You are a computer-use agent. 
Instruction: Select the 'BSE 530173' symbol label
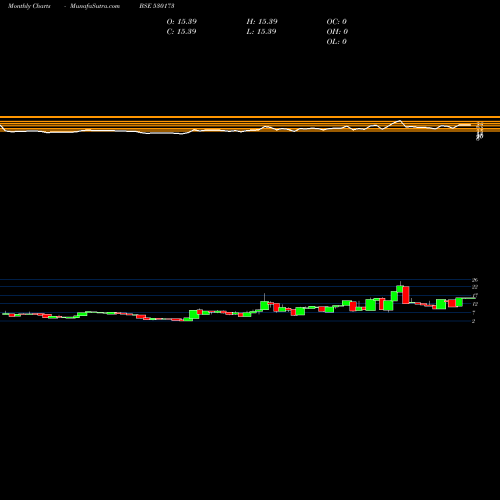click(x=157, y=6)
